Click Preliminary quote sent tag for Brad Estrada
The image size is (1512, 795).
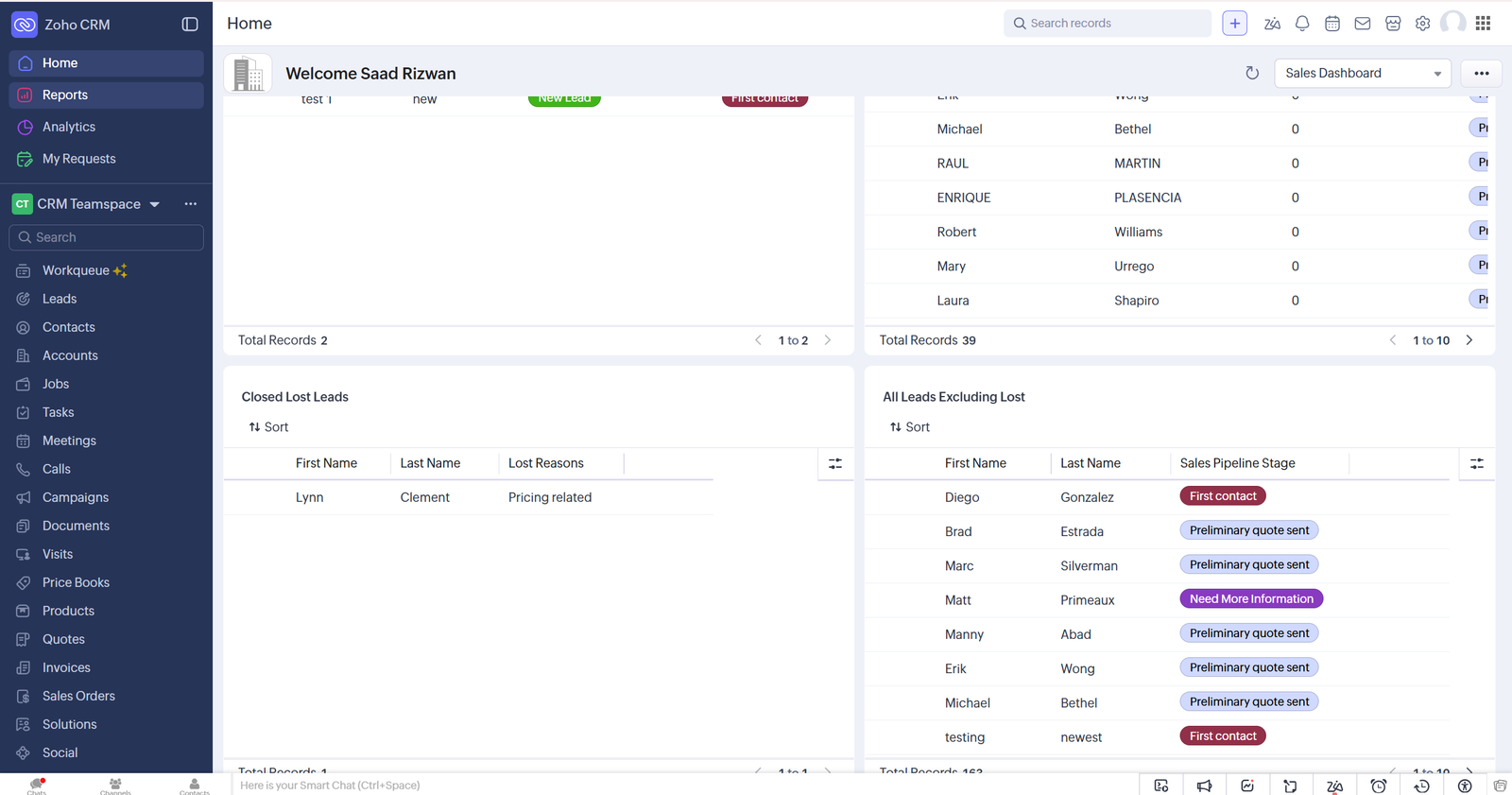[1249, 530]
